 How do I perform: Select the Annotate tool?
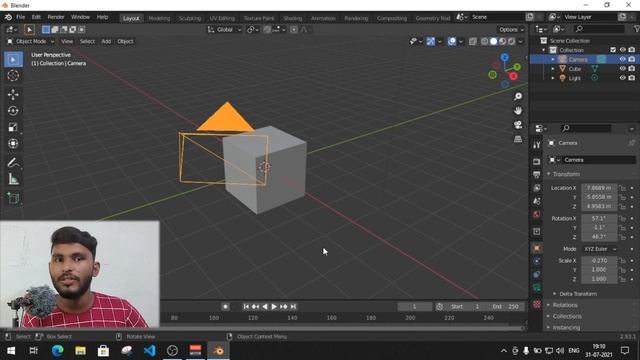pyautogui.click(x=13, y=163)
